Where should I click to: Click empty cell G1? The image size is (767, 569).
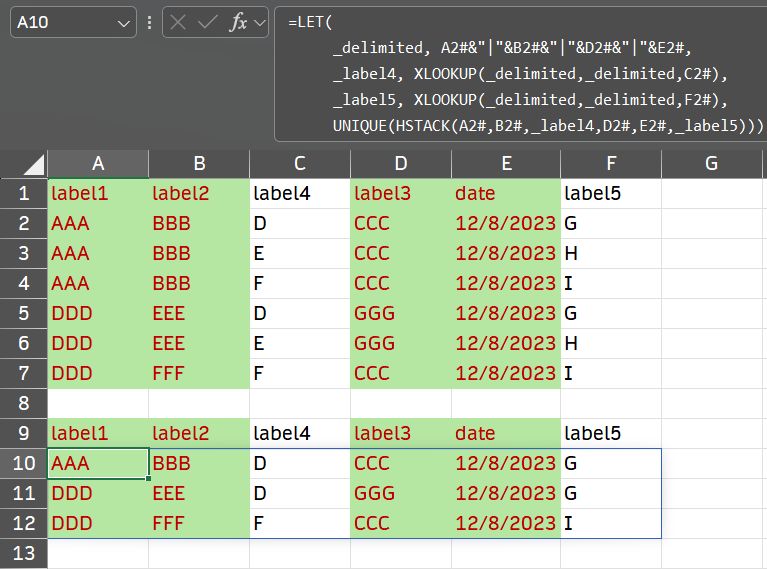coord(712,194)
